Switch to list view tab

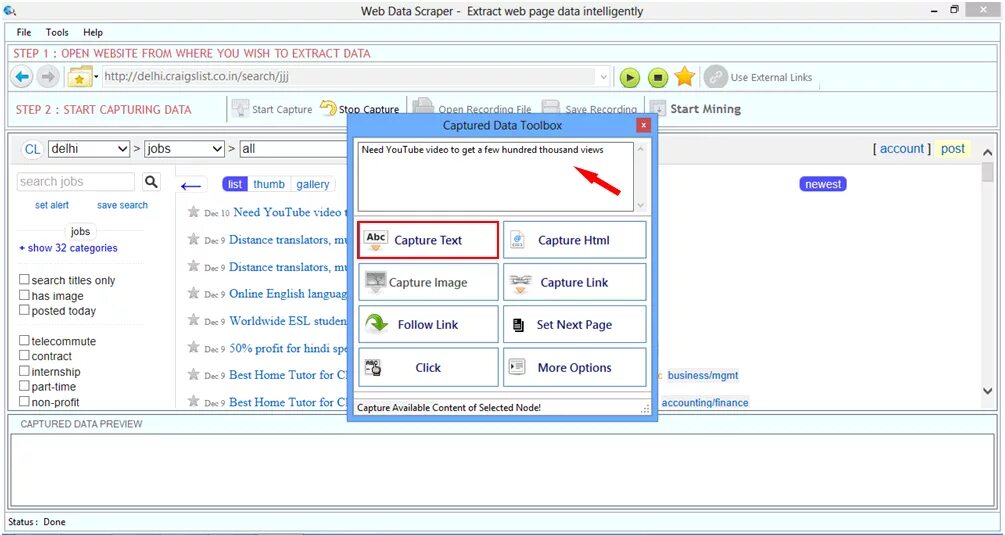coord(235,185)
